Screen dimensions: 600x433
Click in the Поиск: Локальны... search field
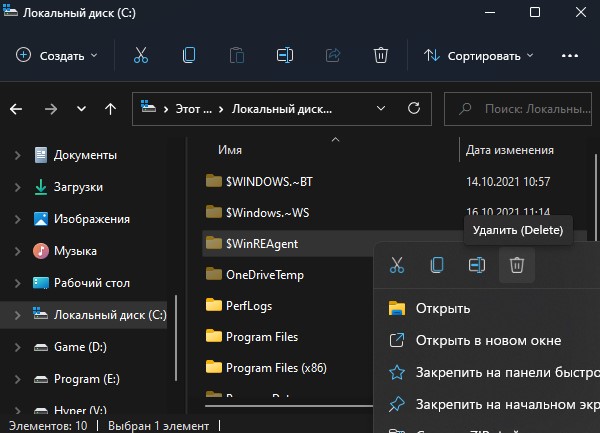coord(518,109)
